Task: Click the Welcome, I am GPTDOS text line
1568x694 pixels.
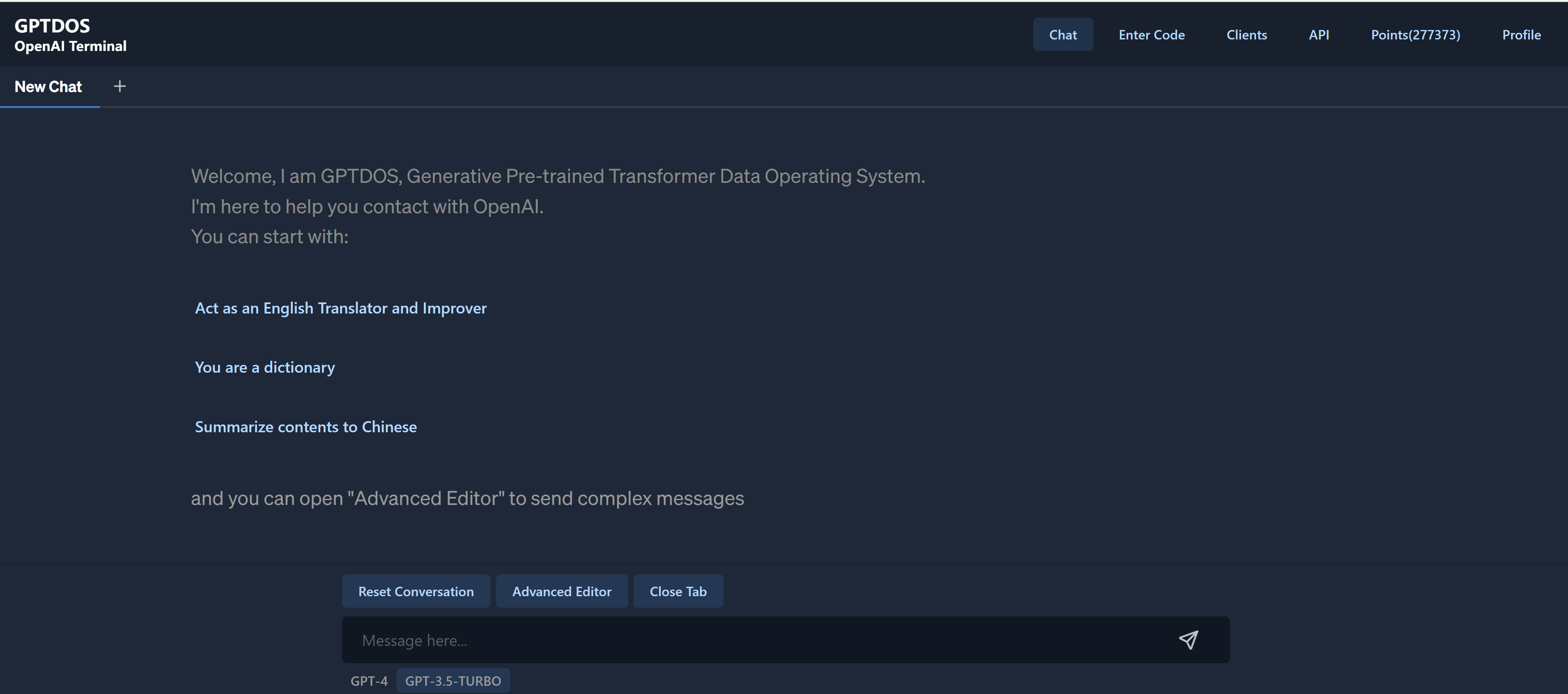Action: pos(557,176)
